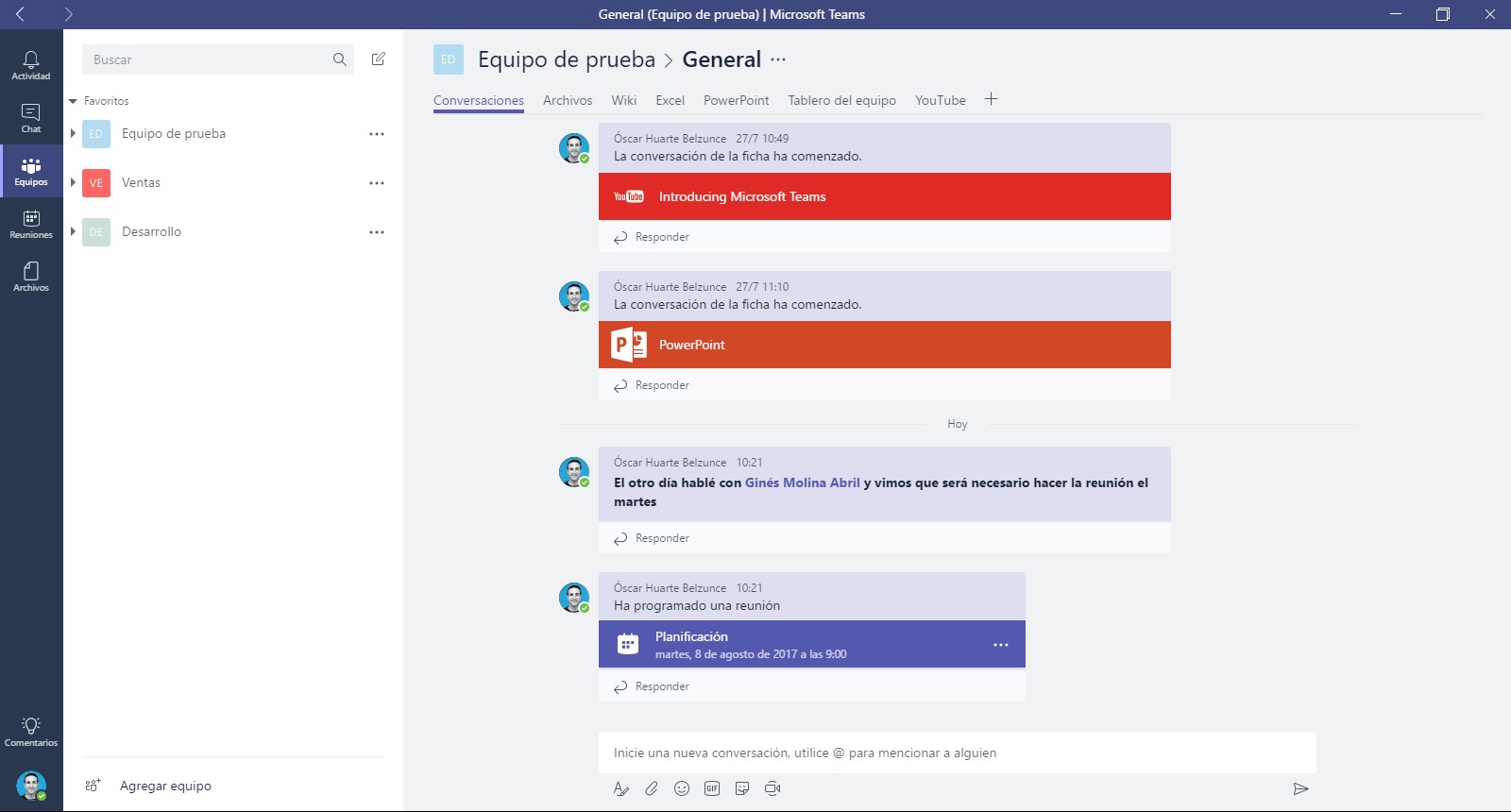Reply to the message about martes meeting
Viewport: 1511px width, 812px height.
[652, 538]
